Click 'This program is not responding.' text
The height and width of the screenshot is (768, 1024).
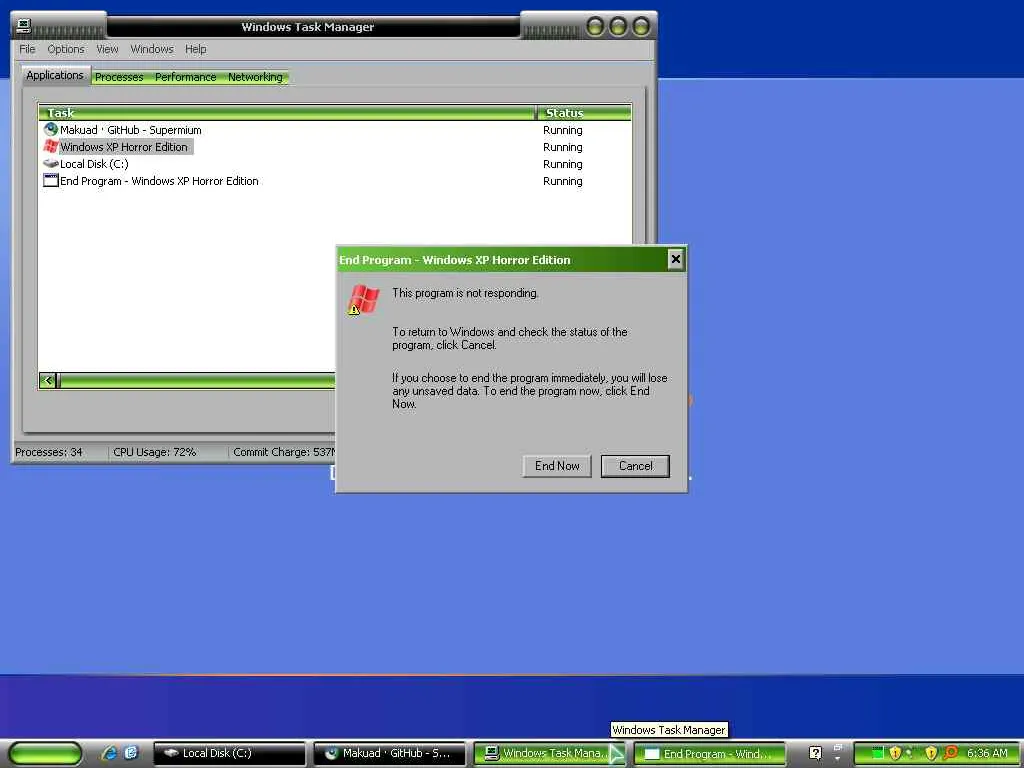[465, 293]
